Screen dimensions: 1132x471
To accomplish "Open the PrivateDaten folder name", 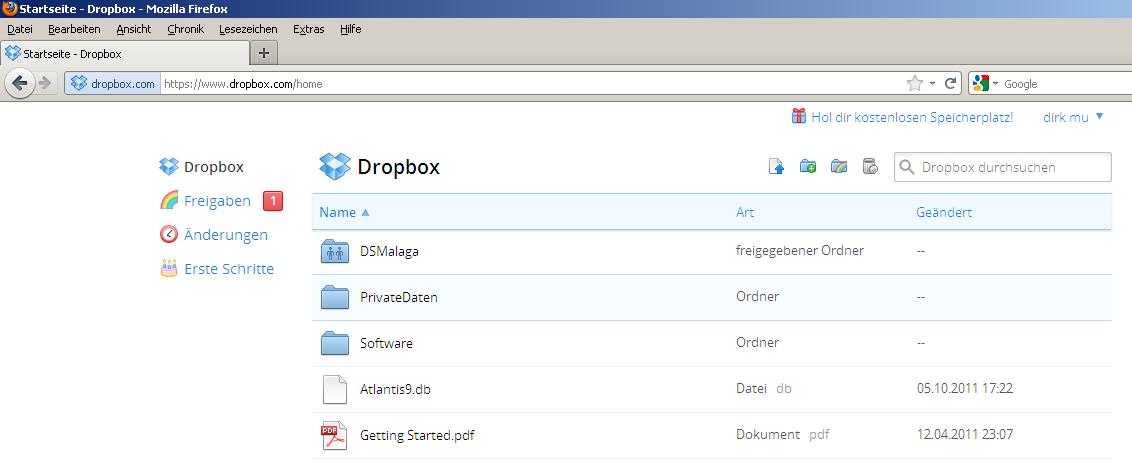I will [399, 297].
